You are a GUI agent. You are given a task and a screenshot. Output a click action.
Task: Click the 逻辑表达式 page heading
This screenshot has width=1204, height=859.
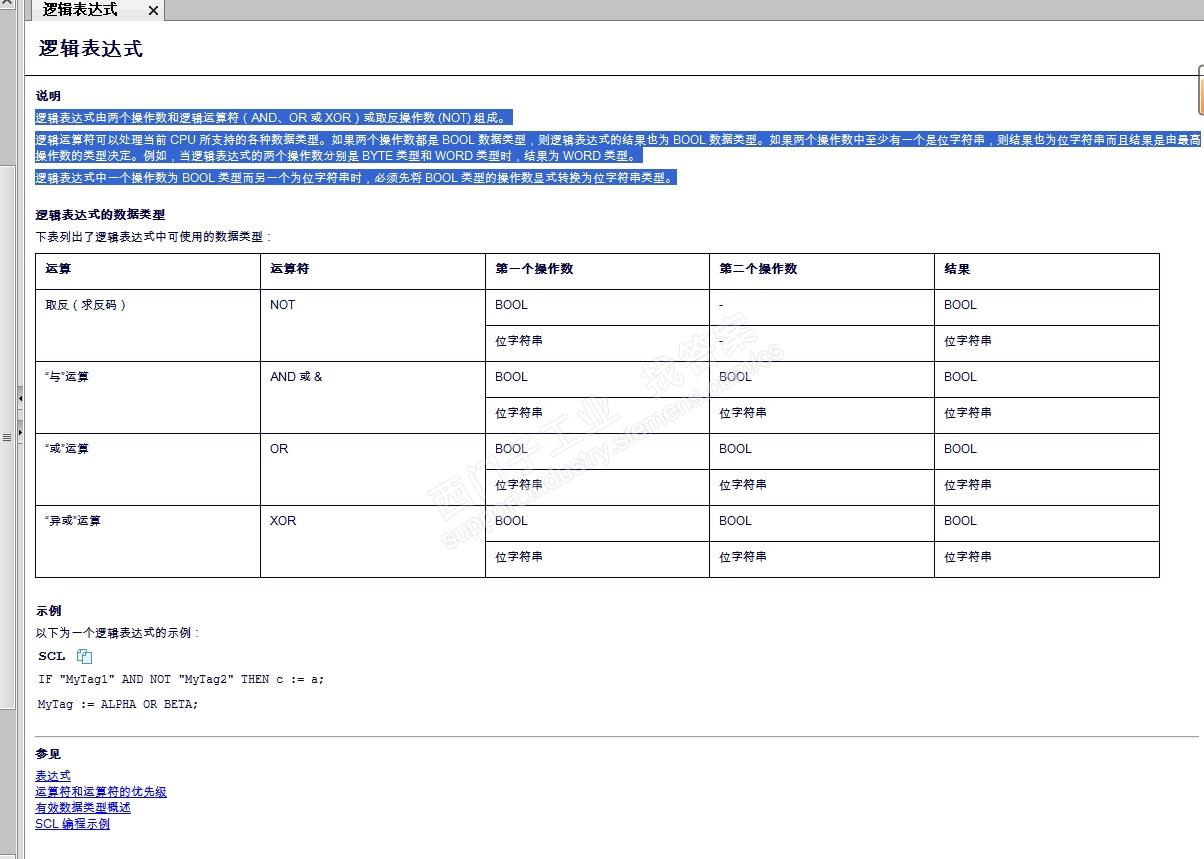(91, 48)
